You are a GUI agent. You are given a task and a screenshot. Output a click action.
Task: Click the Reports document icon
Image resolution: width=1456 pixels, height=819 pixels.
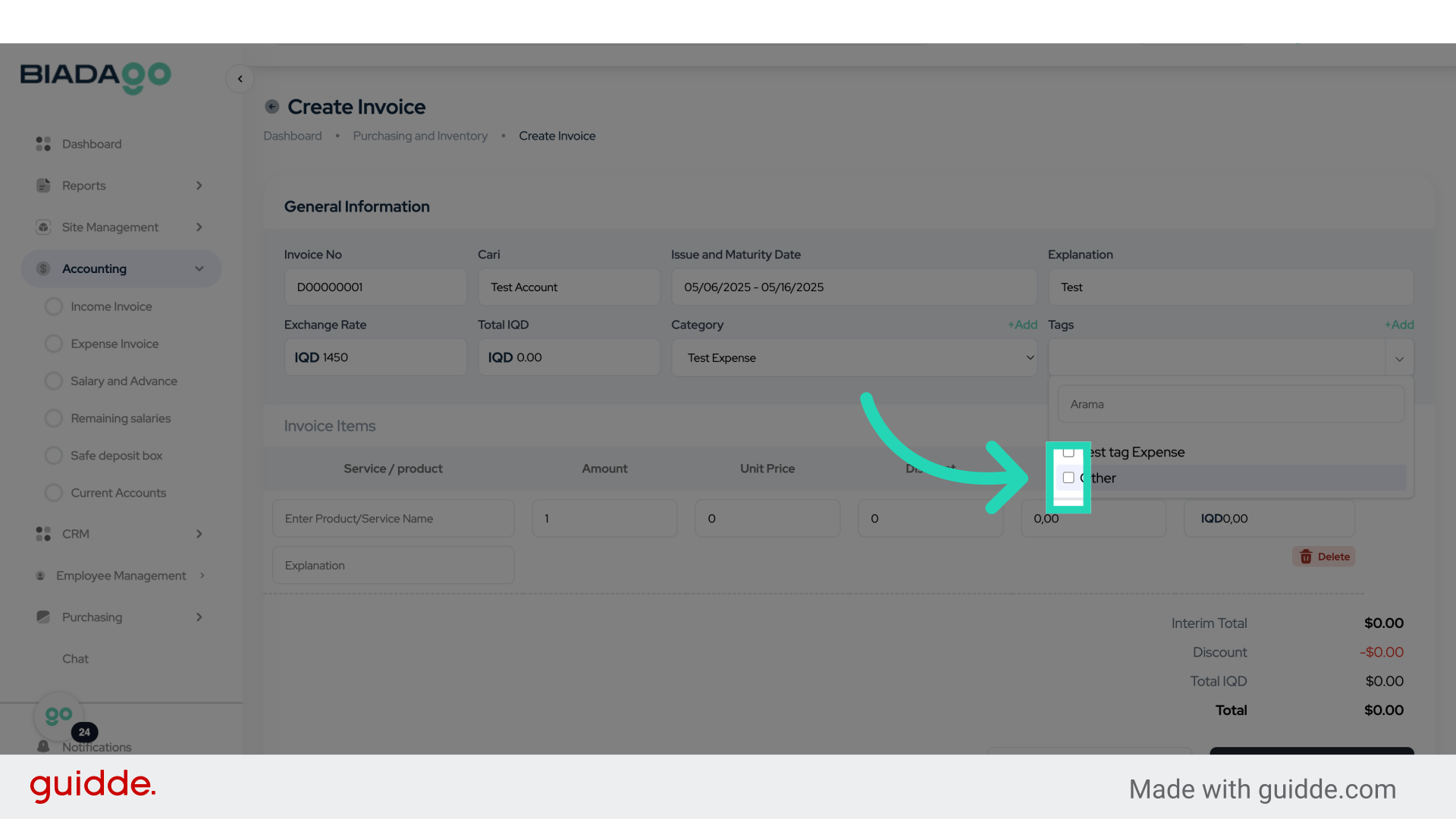click(x=43, y=186)
